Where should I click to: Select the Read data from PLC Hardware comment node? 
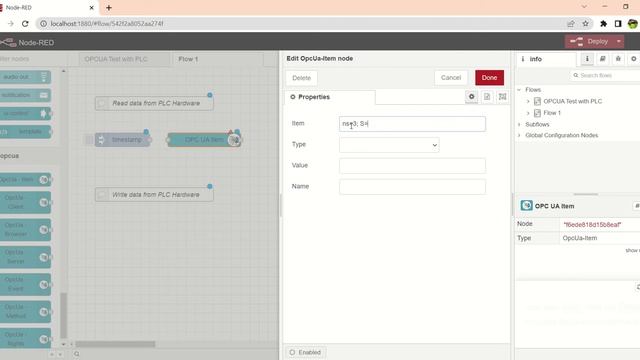pyautogui.click(x=154, y=103)
